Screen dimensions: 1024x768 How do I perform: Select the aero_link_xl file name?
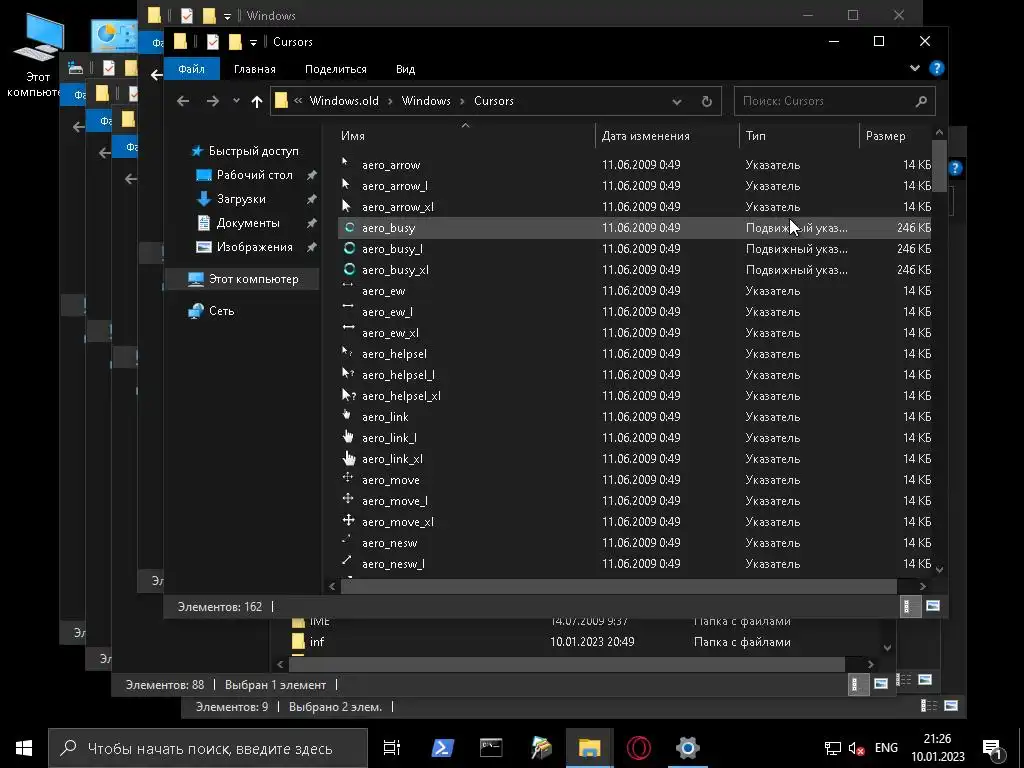coord(392,459)
